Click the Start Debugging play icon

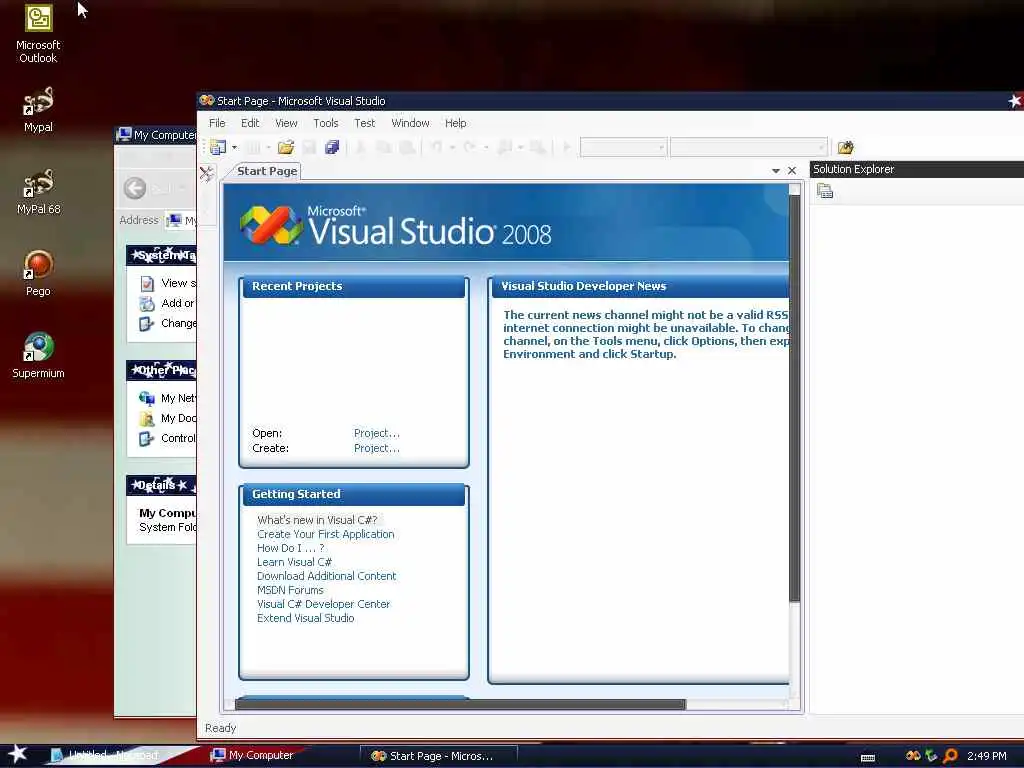566,148
